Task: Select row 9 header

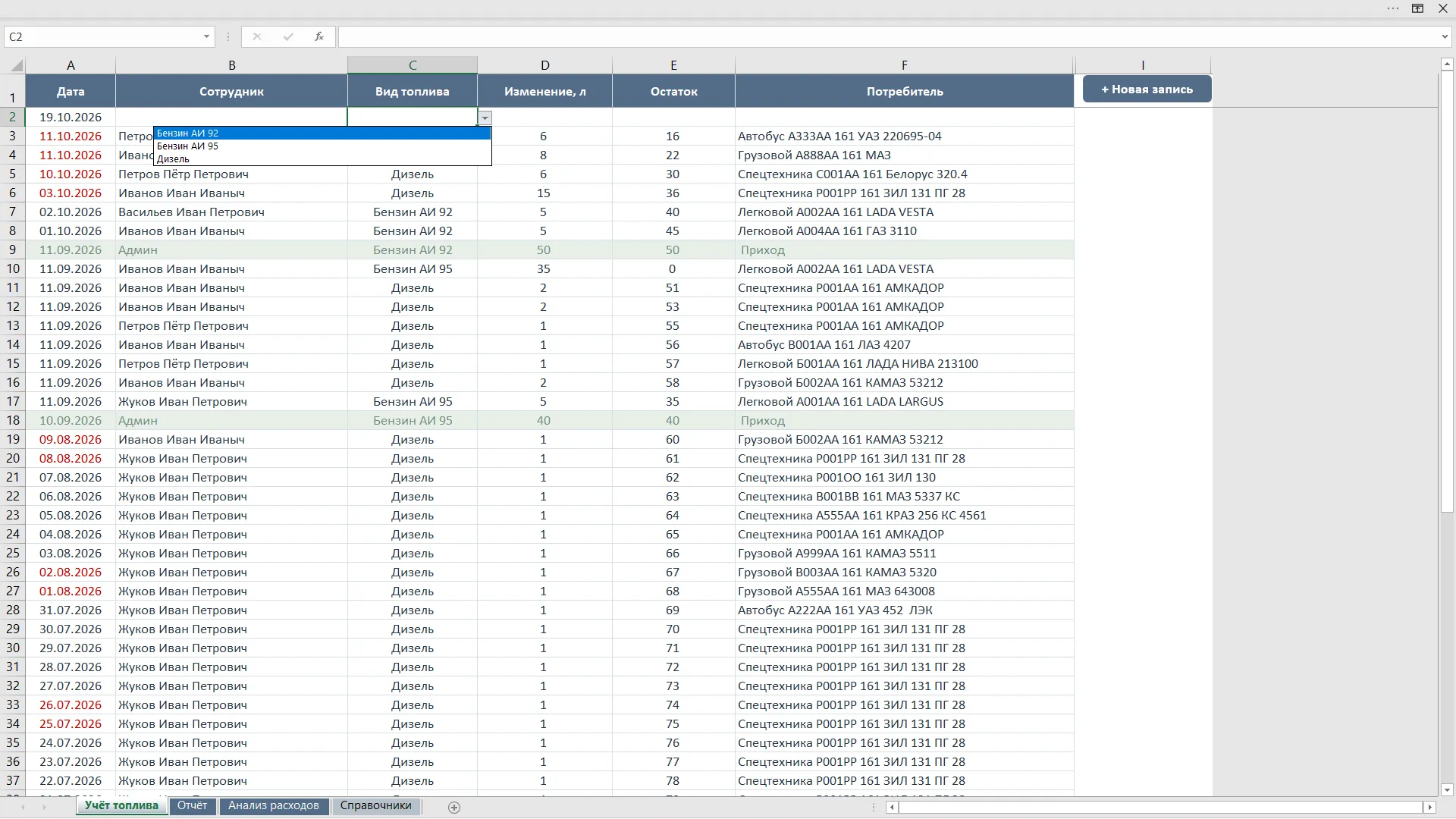Action: [13, 250]
